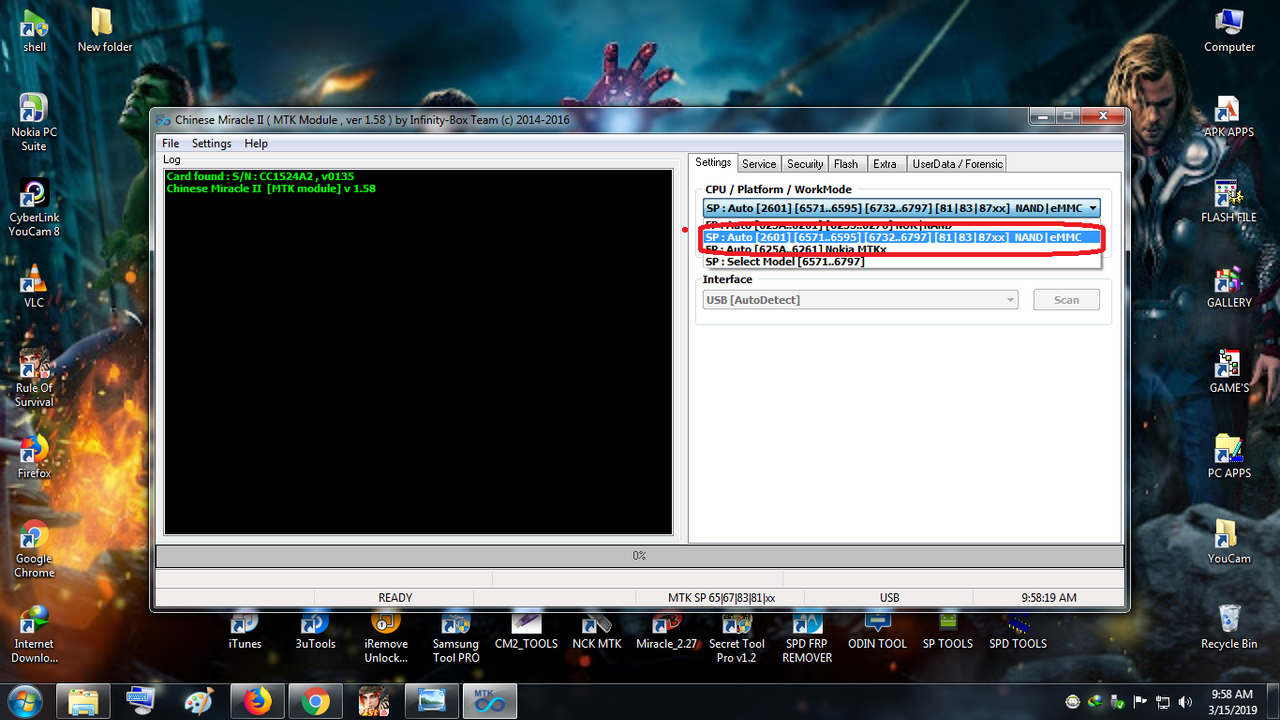Viewport: 1280px width, 720px height.
Task: Open the PC APPS desktop shortcut
Action: point(1229,457)
